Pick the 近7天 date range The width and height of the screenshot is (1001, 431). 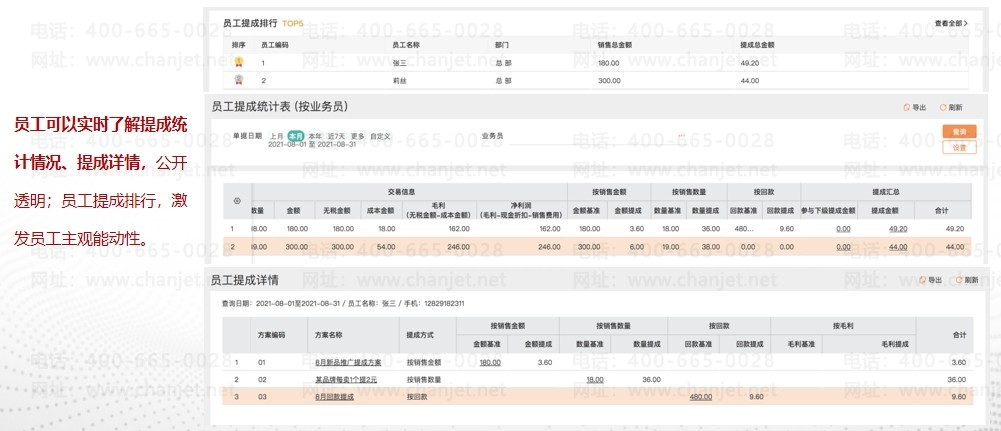pos(336,135)
